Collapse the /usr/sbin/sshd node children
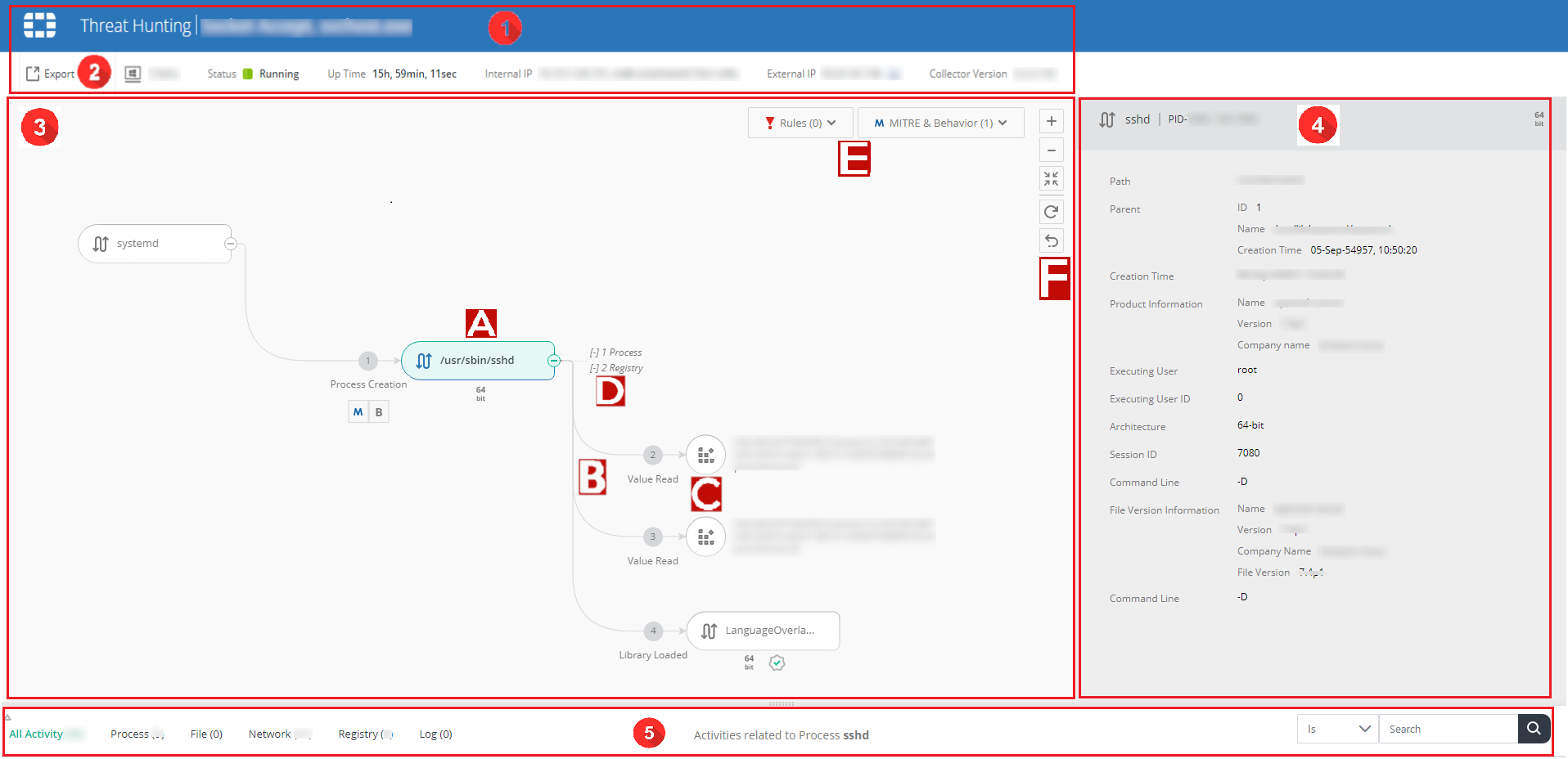 554,361
